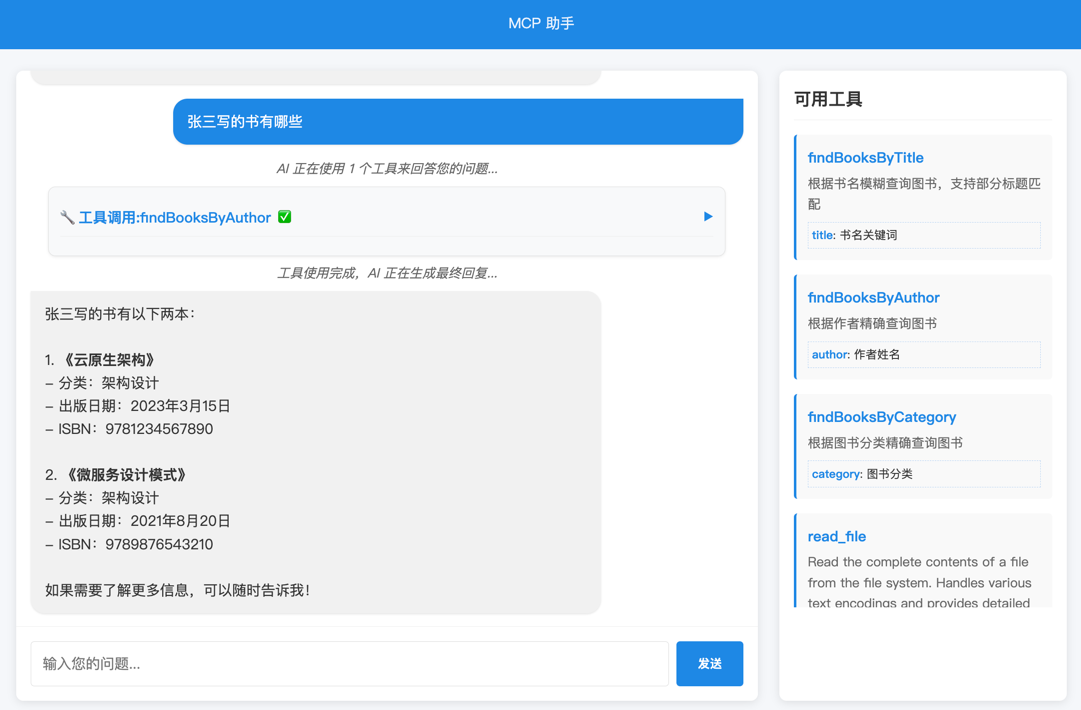Click the 可用工具 panel heading
This screenshot has height=710, width=1081.
828,99
